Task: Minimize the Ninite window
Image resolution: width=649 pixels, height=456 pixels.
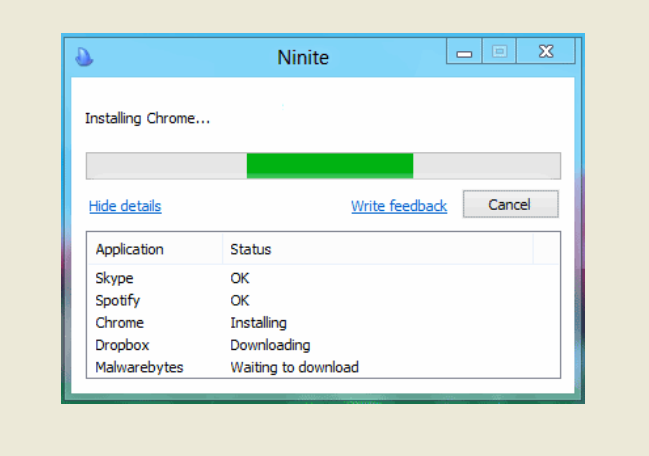Action: click(x=464, y=52)
